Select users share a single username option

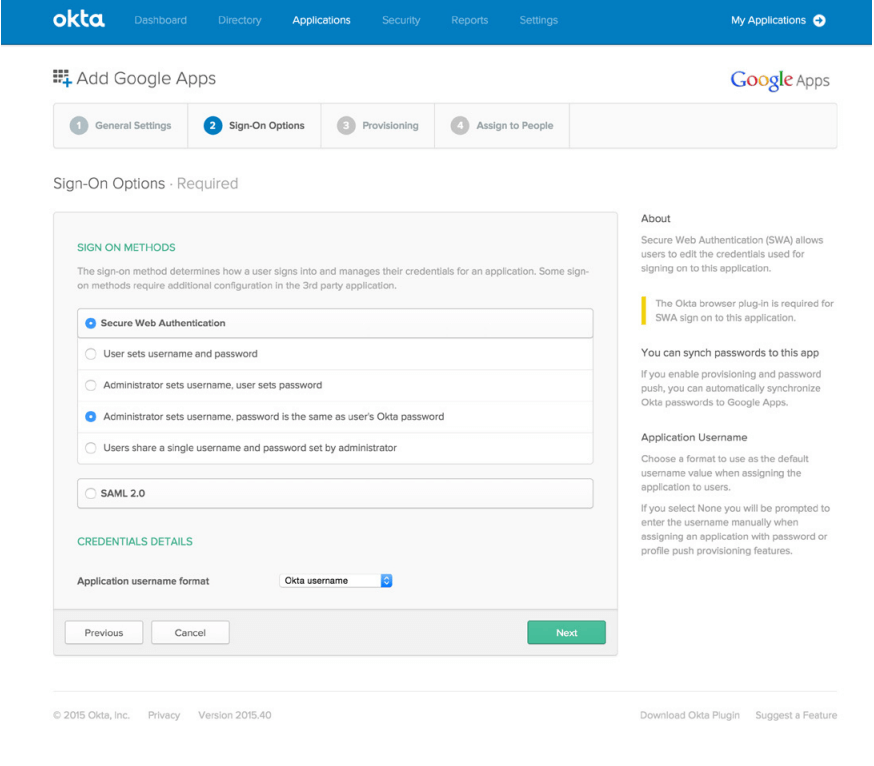(x=90, y=447)
